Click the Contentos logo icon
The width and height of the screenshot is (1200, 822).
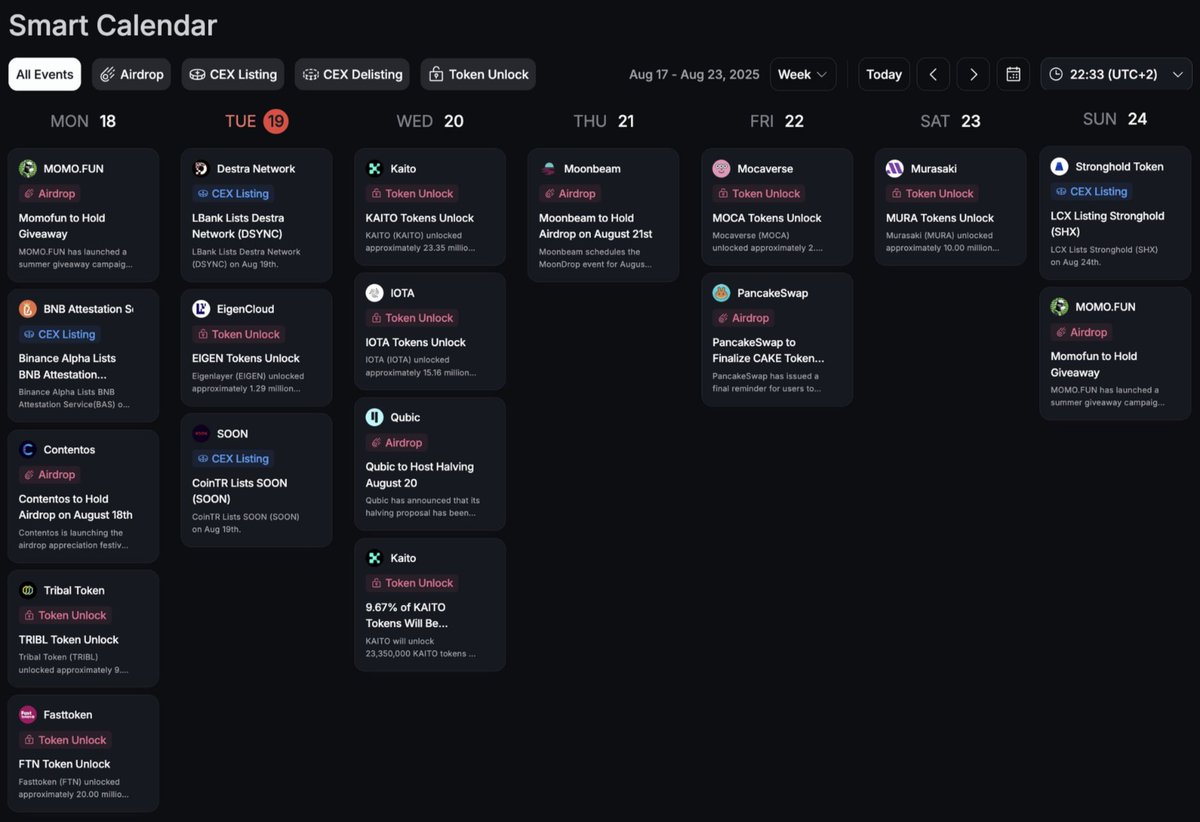tap(28, 450)
